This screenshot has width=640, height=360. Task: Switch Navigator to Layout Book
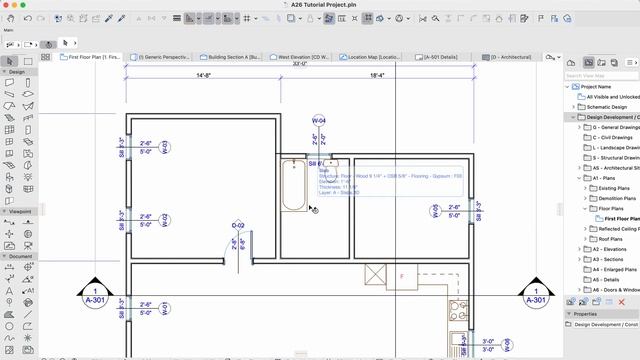coord(602,62)
